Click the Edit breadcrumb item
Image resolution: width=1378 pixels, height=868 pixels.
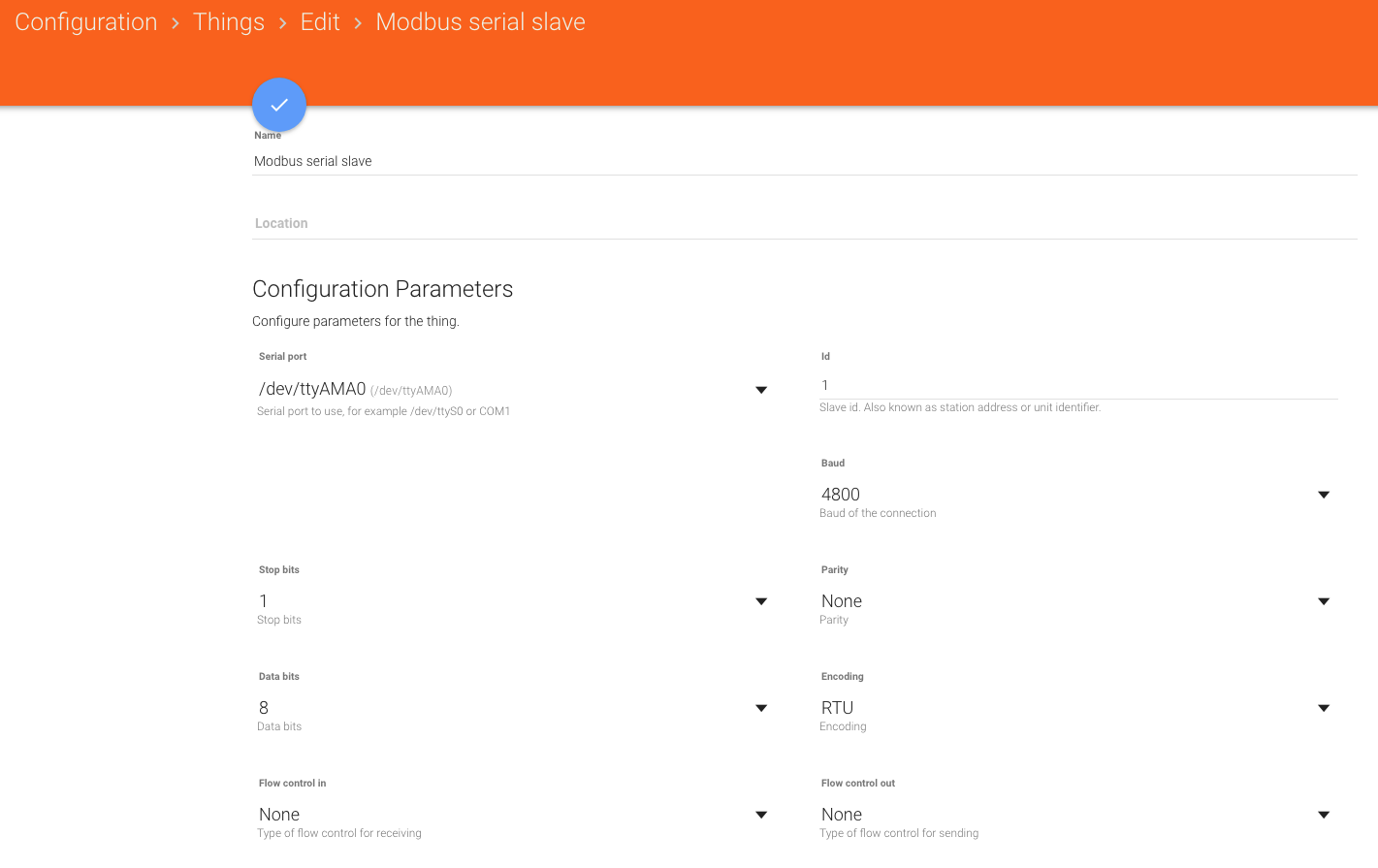[x=320, y=22]
